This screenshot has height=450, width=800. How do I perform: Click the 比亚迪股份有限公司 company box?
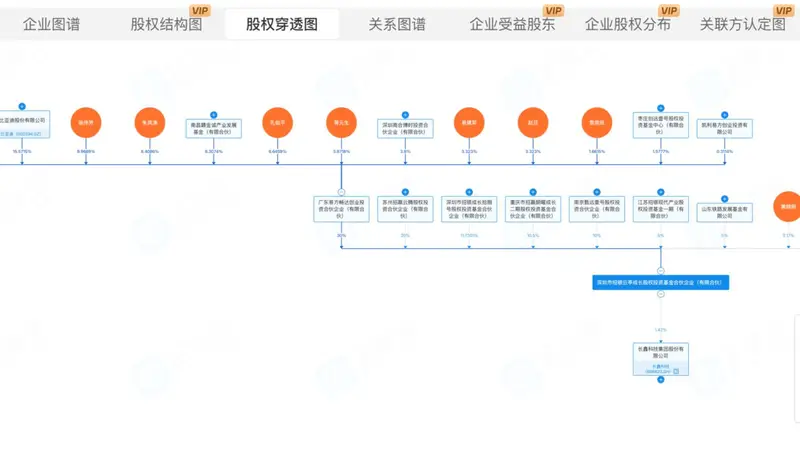click(x=24, y=124)
